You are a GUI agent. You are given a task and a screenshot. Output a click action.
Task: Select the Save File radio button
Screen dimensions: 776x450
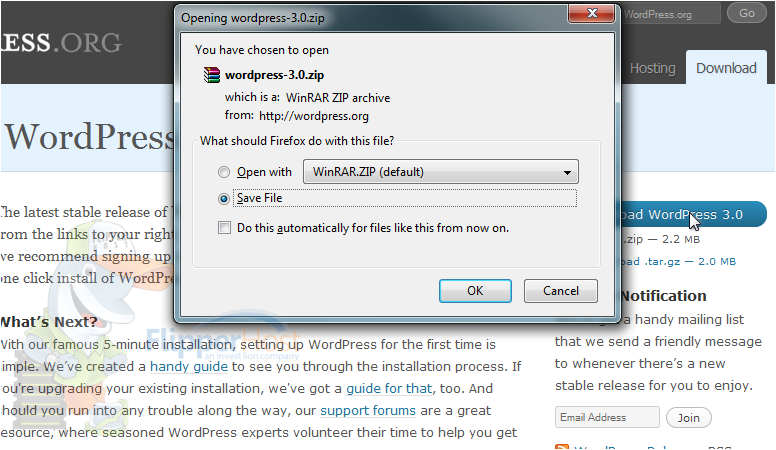click(x=224, y=199)
